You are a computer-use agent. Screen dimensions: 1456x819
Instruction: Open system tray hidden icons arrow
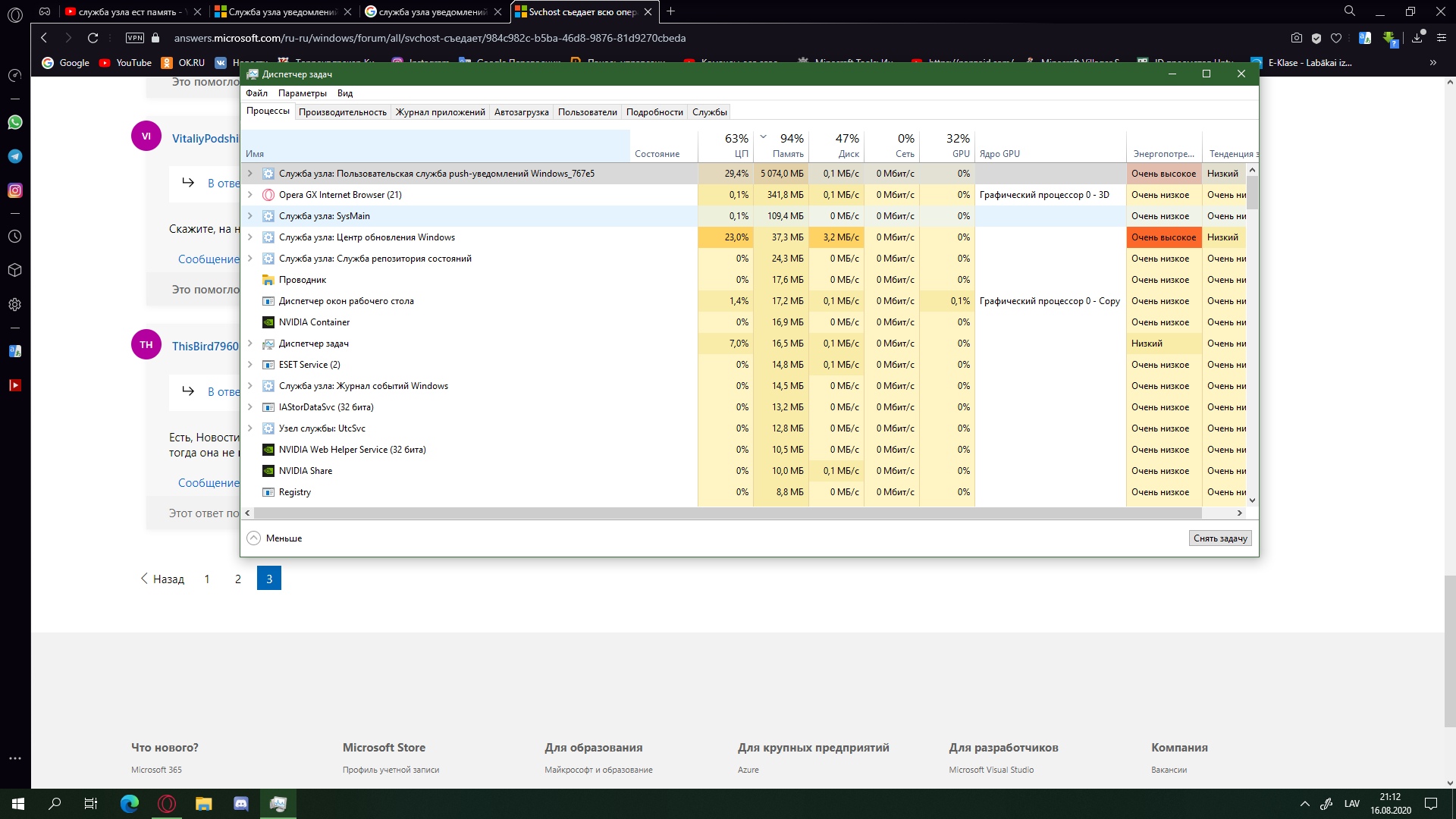(x=1304, y=804)
